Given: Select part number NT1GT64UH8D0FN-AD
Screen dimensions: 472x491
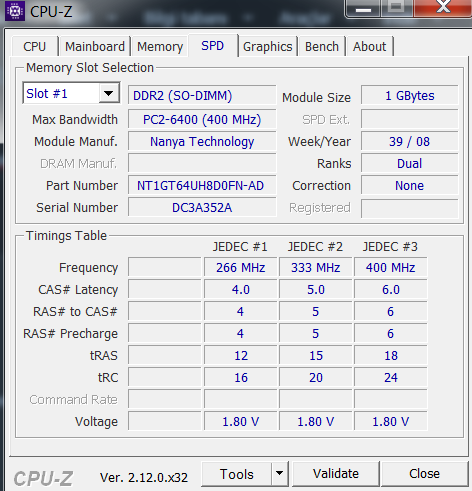Looking at the screenshot, I should tap(202, 185).
